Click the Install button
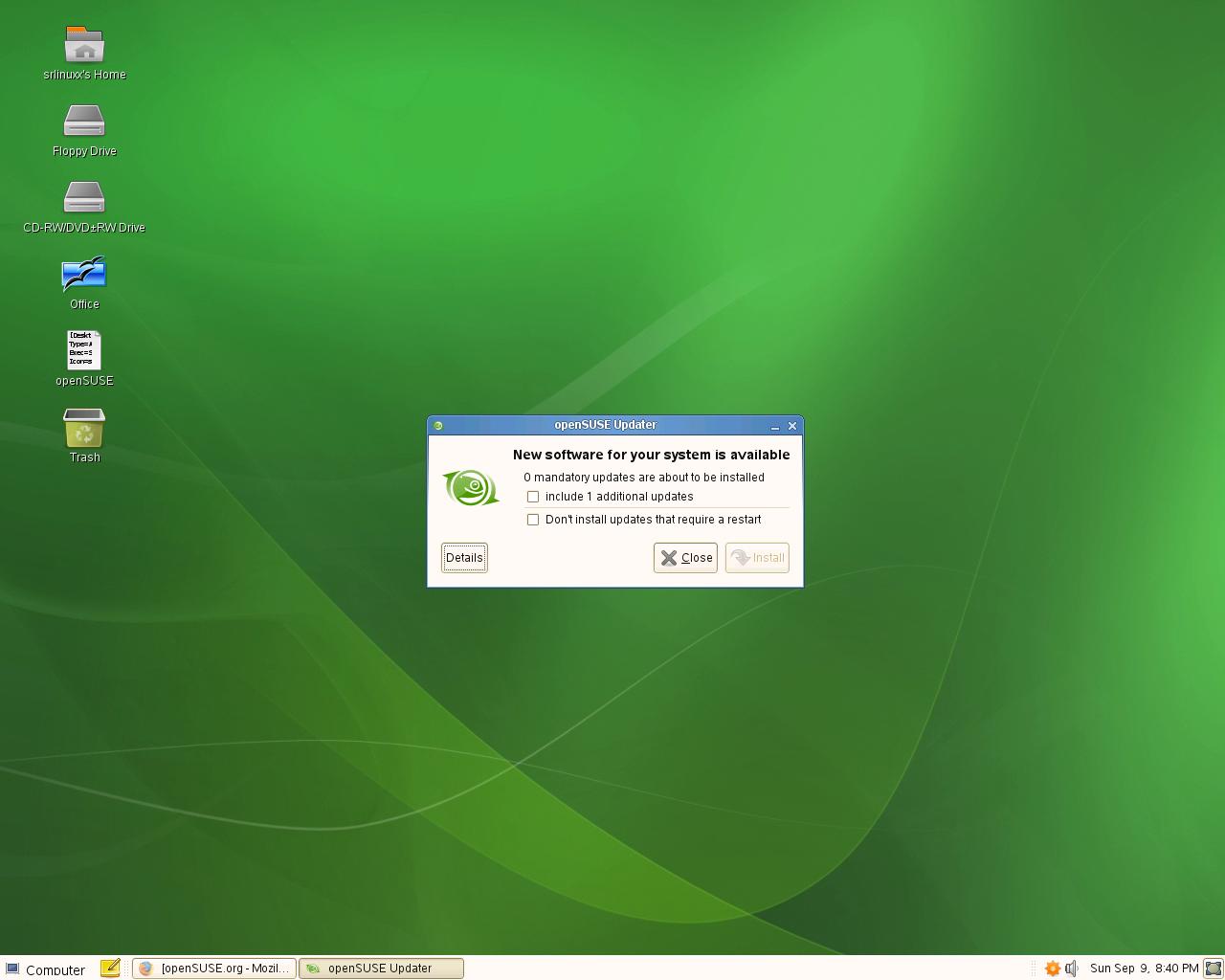This screenshot has width=1225, height=980. pyautogui.click(x=757, y=558)
